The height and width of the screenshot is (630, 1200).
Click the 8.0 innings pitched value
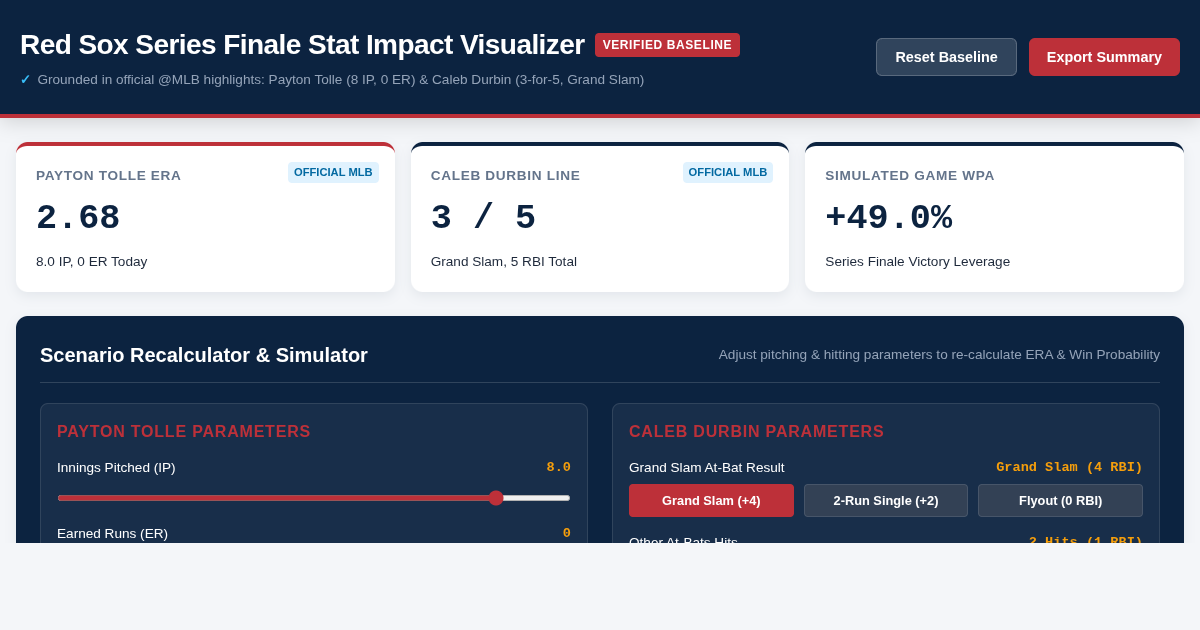click(x=558, y=467)
